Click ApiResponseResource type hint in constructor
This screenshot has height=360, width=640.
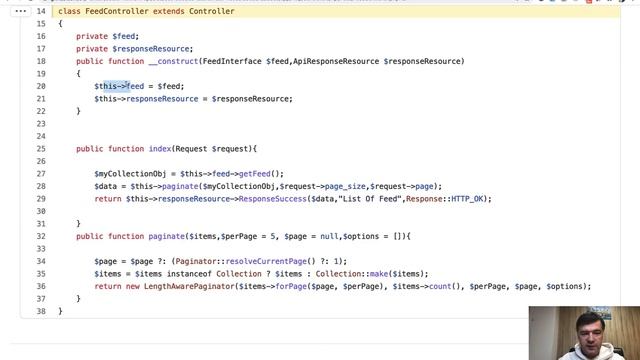336,61
